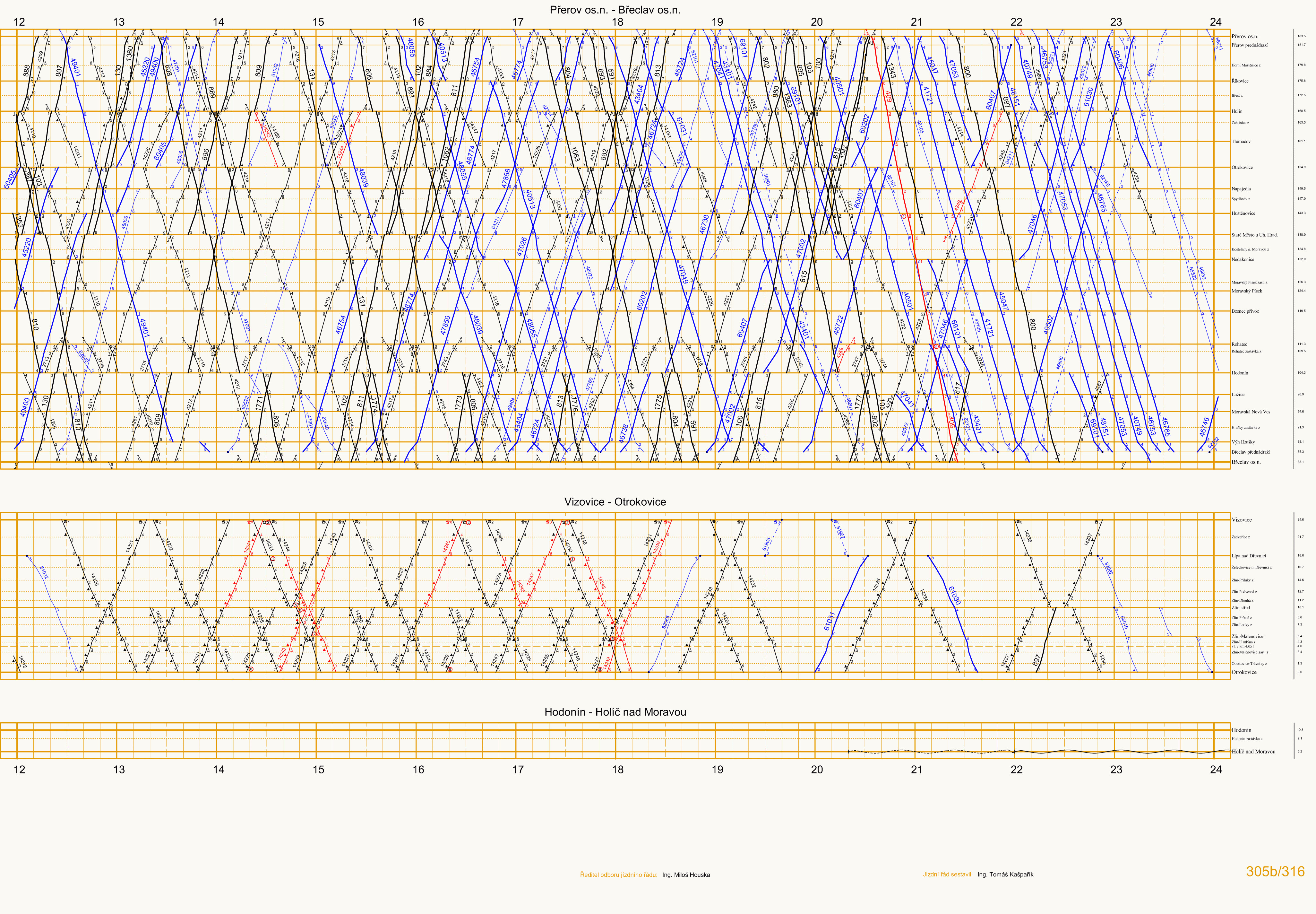The height and width of the screenshot is (914, 1316).
Task: Click the Hodonín - Holíč nad Moravou chart title
Action: click(x=615, y=712)
